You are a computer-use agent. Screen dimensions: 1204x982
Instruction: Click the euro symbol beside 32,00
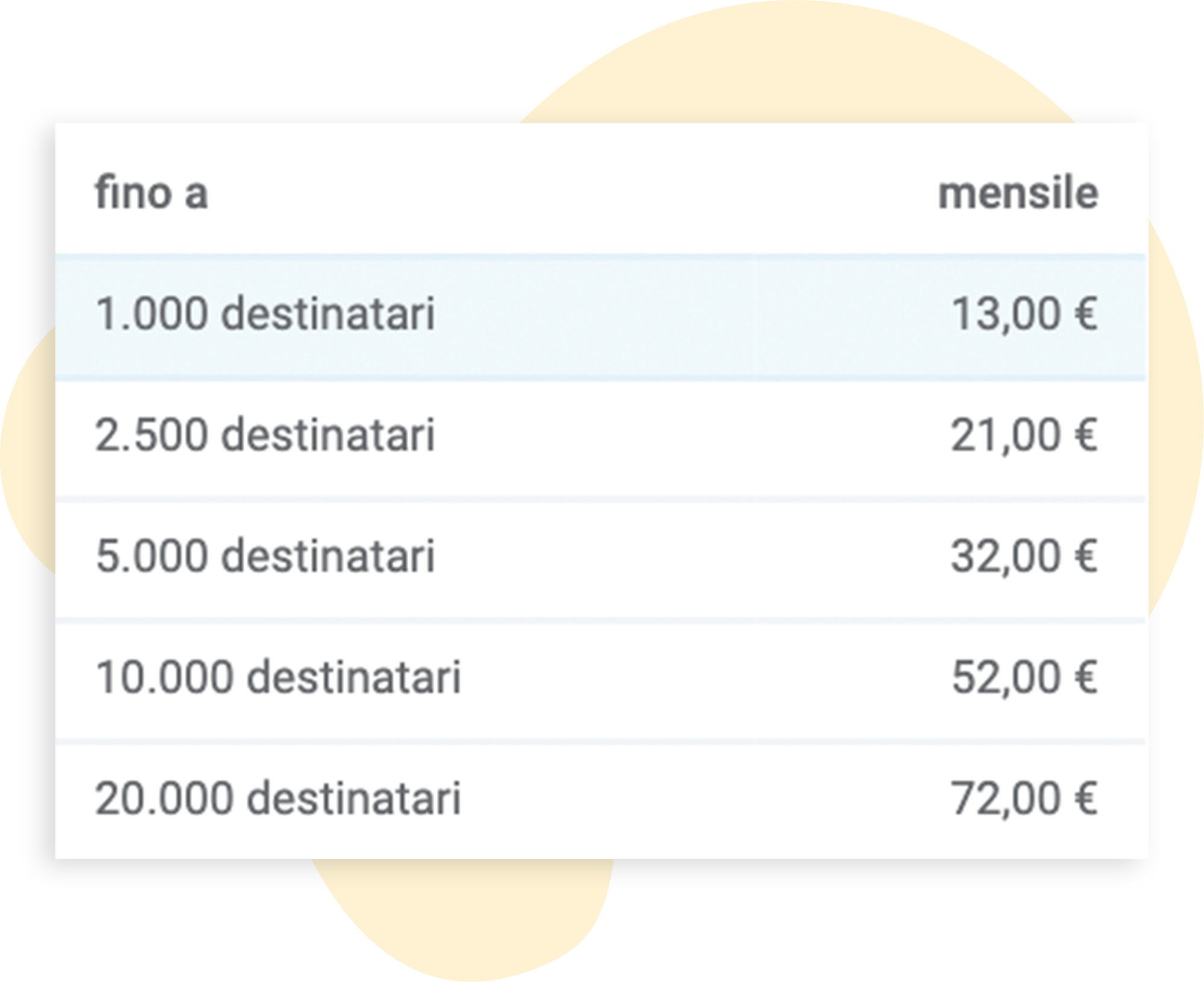[1086, 555]
